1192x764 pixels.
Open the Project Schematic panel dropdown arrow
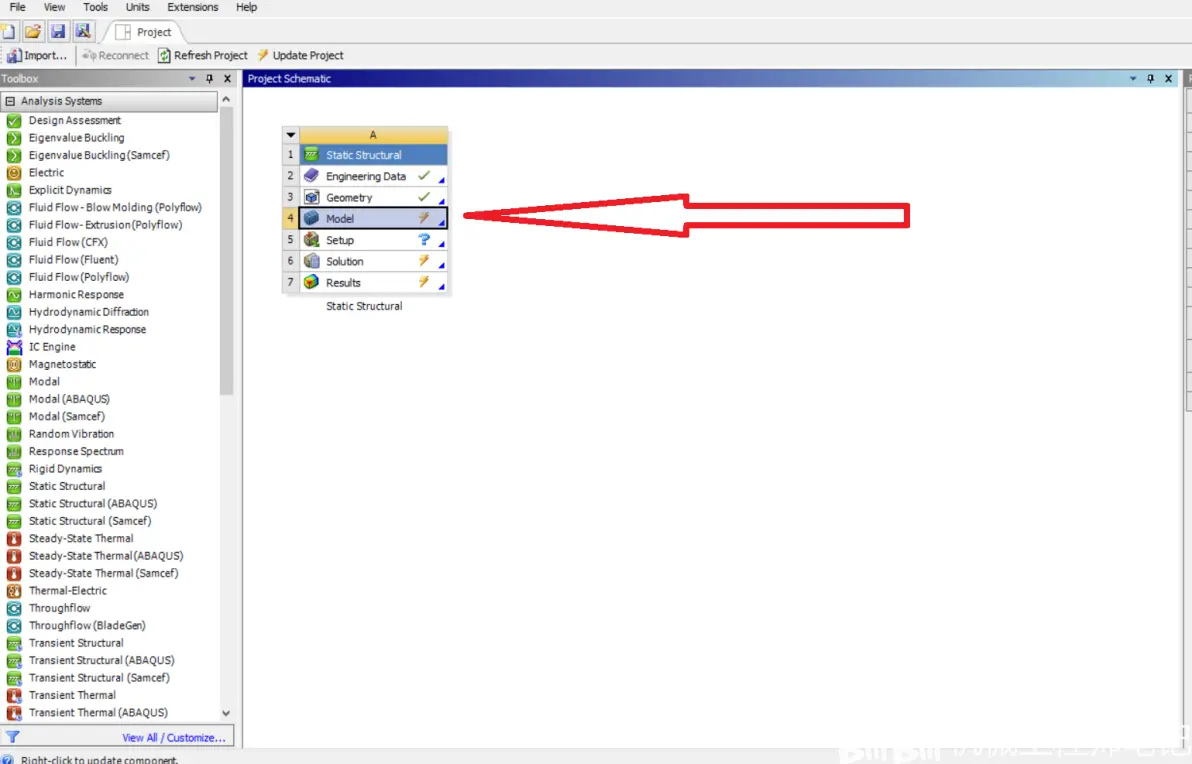(x=1133, y=78)
